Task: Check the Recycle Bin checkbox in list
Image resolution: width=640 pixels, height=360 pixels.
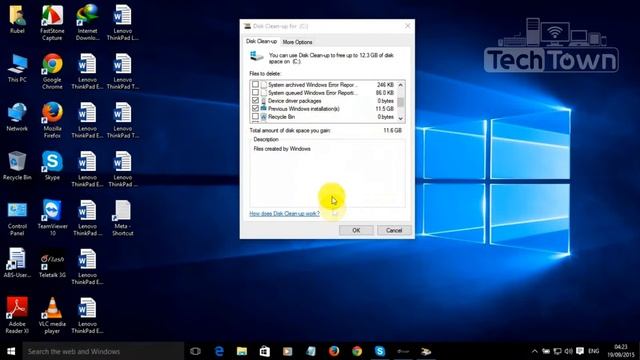Action: tap(256, 117)
